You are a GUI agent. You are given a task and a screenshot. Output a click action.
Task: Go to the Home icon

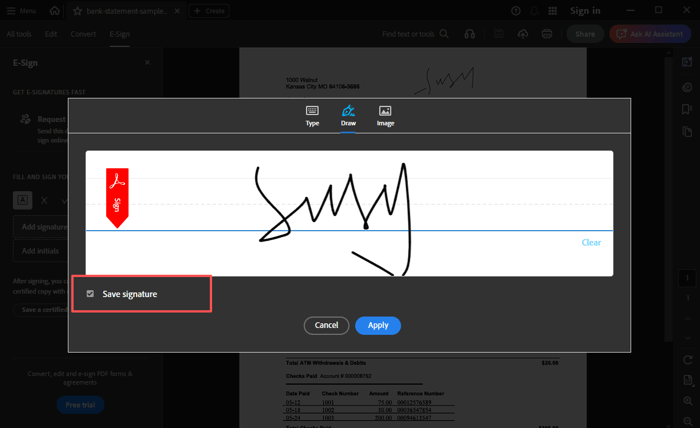tap(54, 11)
